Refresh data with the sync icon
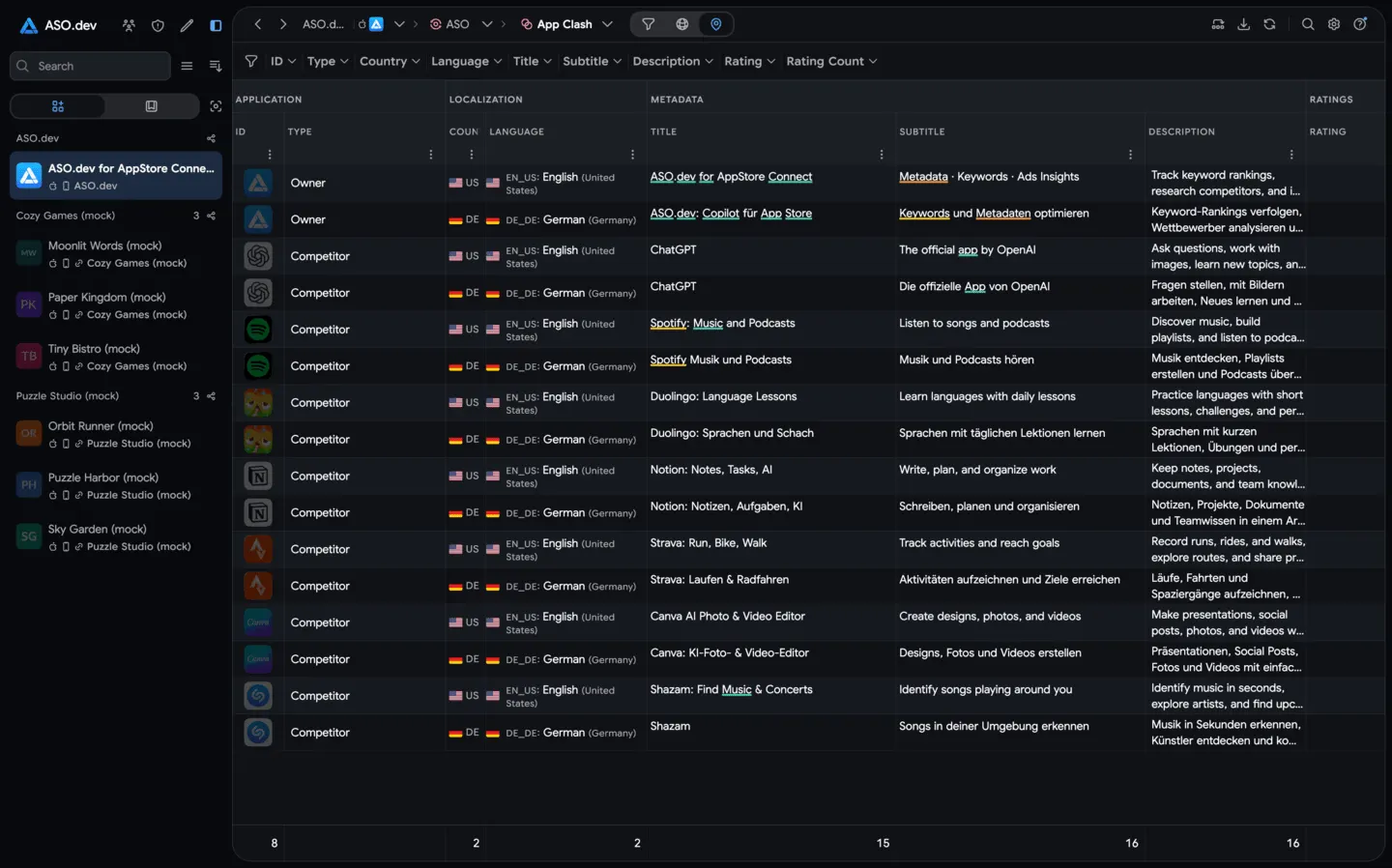Viewport: 1392px width, 868px height. (1269, 24)
